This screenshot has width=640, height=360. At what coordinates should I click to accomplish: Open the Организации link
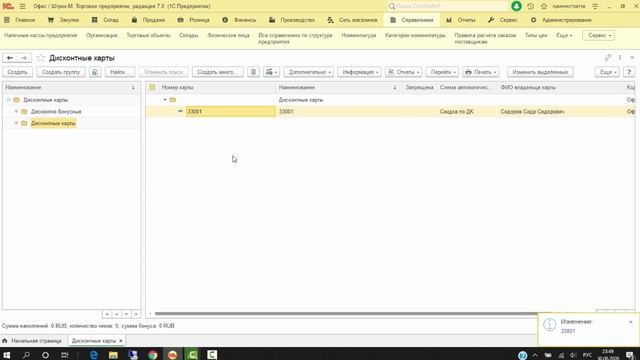[102, 36]
